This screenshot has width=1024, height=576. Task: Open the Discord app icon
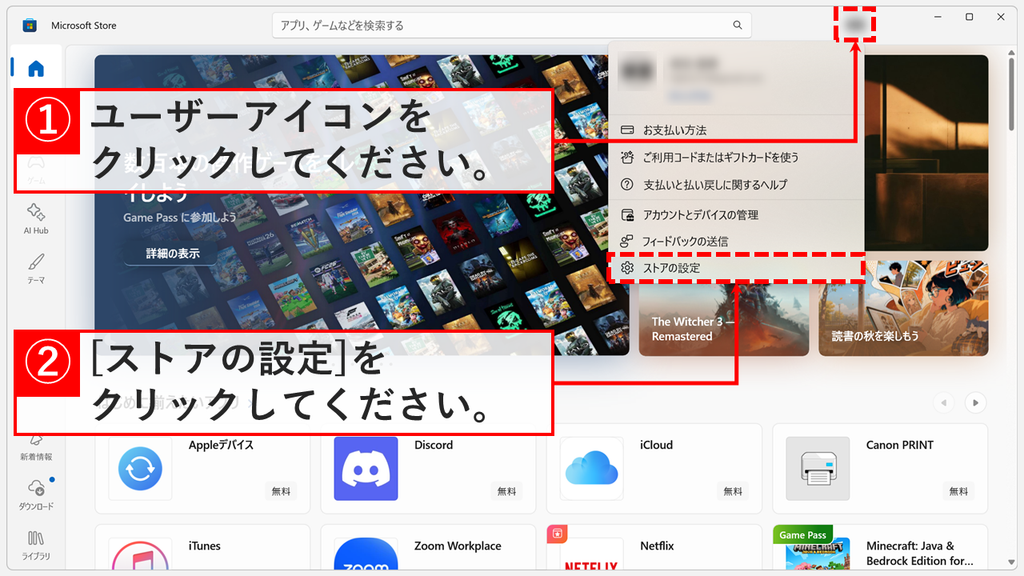366,469
